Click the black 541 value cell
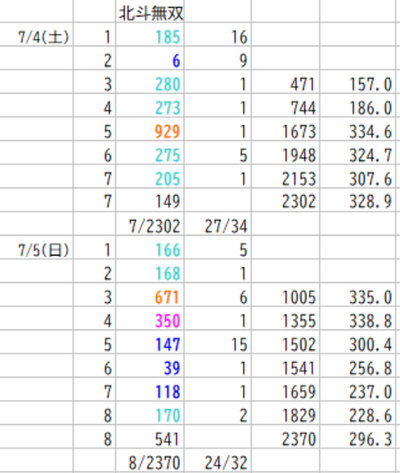The width and height of the screenshot is (400, 473). point(150,439)
